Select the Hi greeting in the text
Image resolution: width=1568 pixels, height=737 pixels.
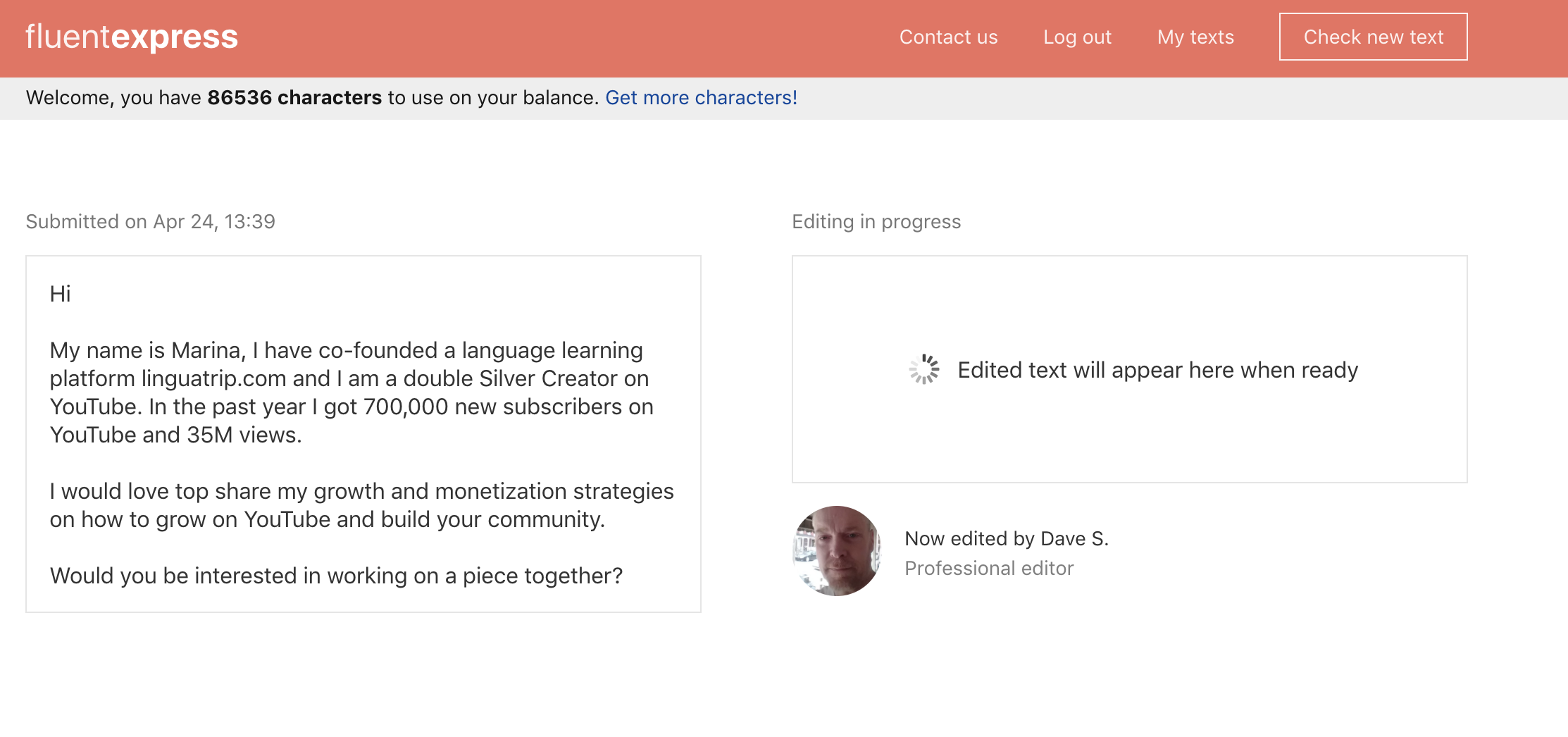click(x=61, y=294)
